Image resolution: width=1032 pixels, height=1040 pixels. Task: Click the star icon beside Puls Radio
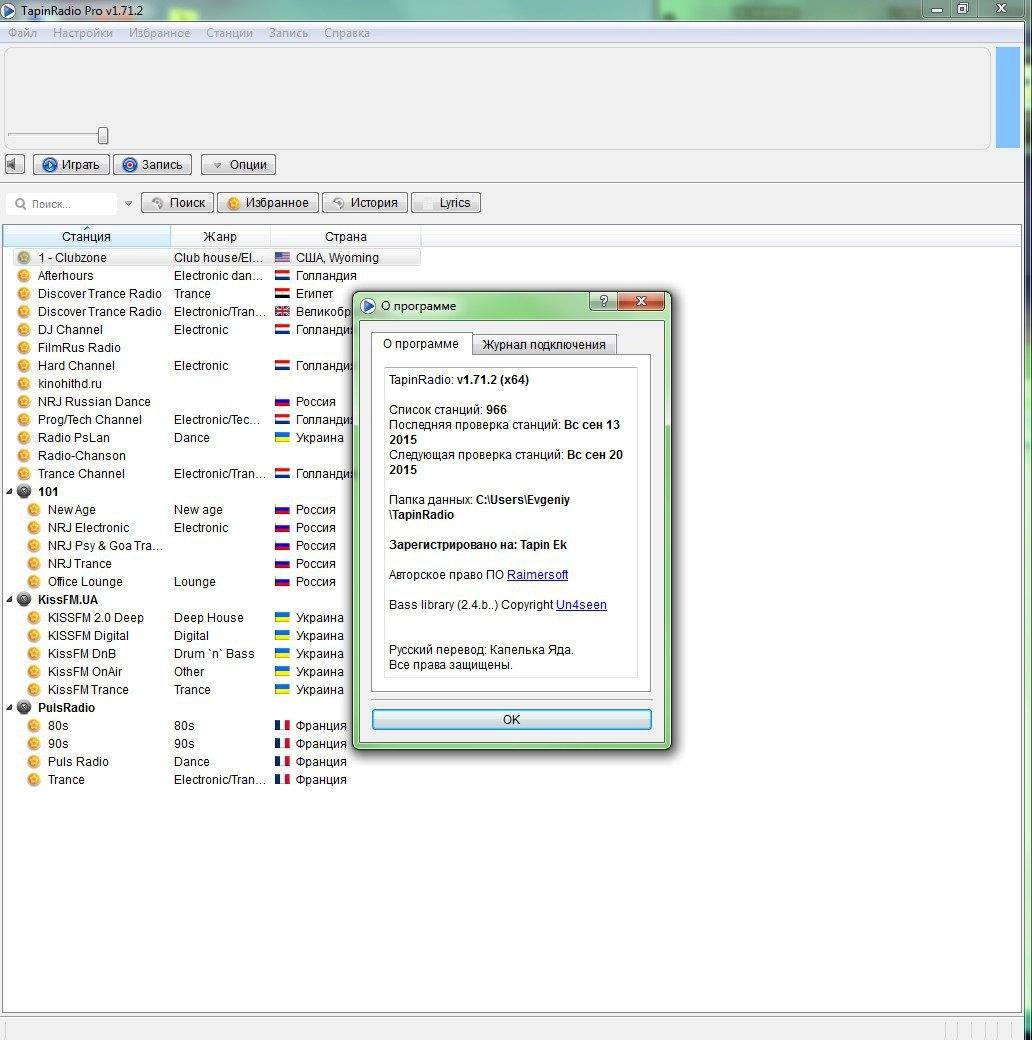34,761
